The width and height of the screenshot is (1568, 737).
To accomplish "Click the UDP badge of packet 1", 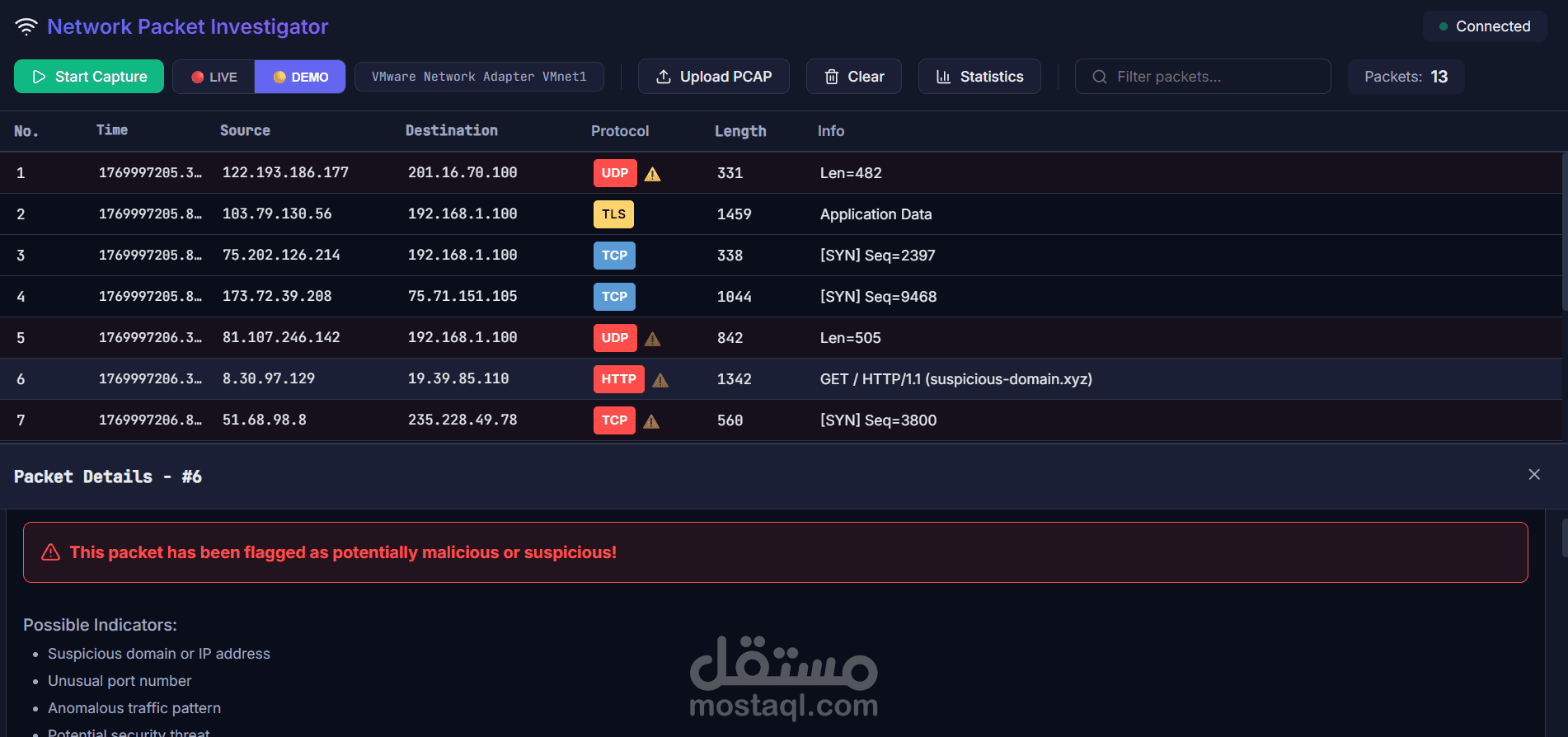I will (x=615, y=173).
